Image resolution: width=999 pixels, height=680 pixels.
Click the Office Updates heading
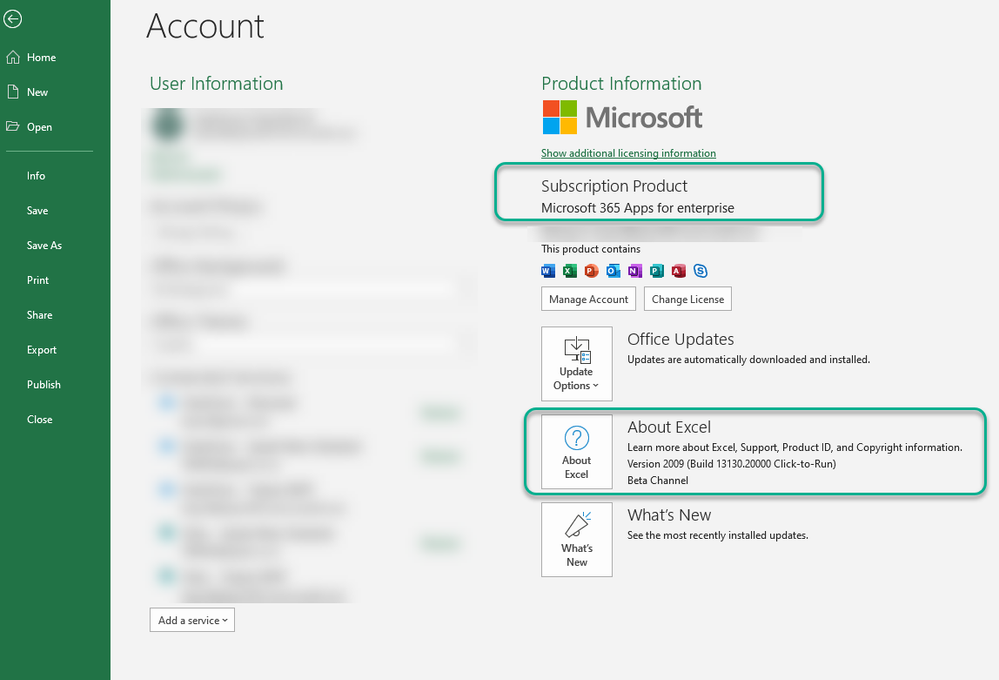coord(680,339)
